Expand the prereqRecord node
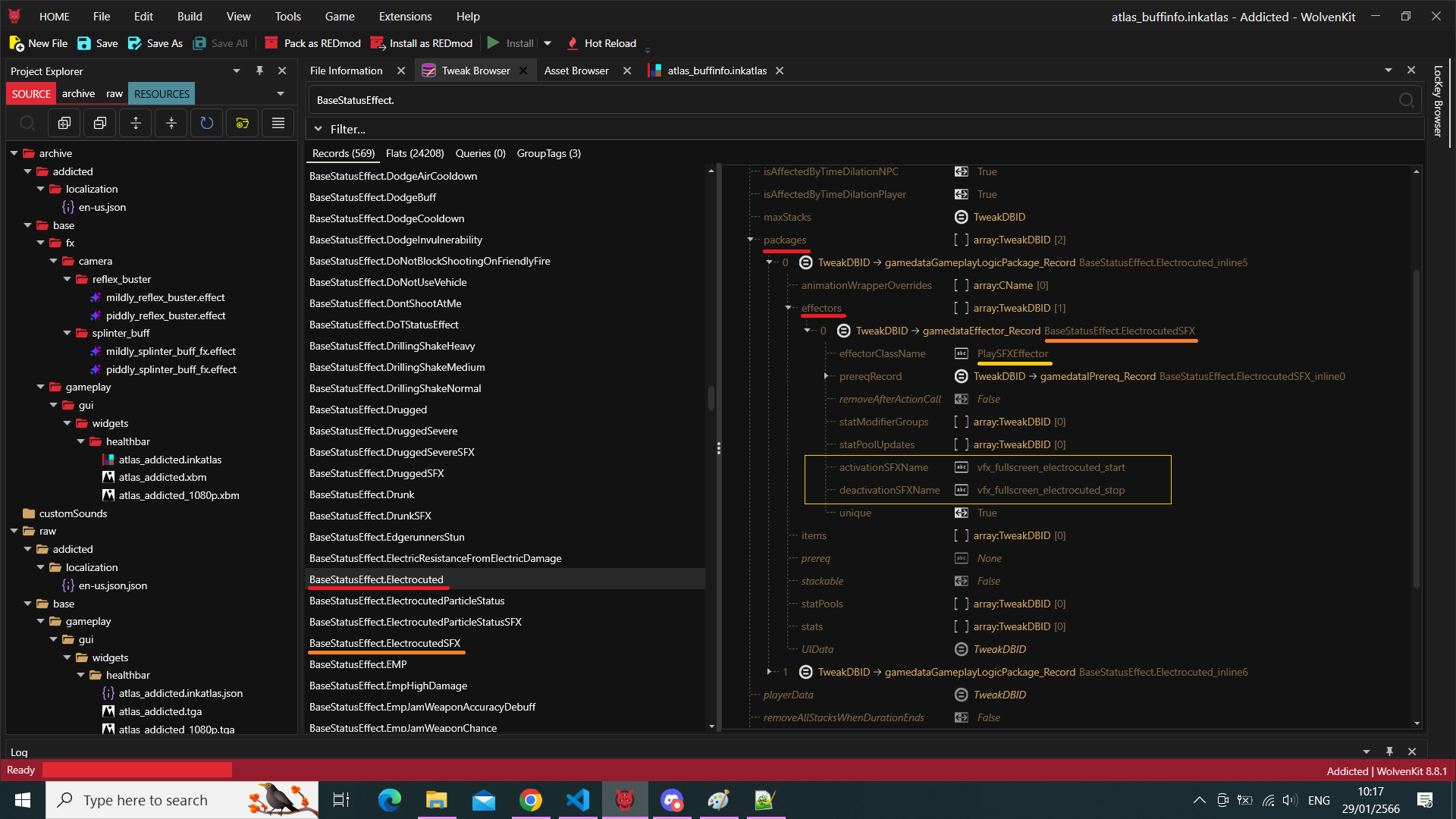The height and width of the screenshot is (819, 1456). tap(827, 376)
